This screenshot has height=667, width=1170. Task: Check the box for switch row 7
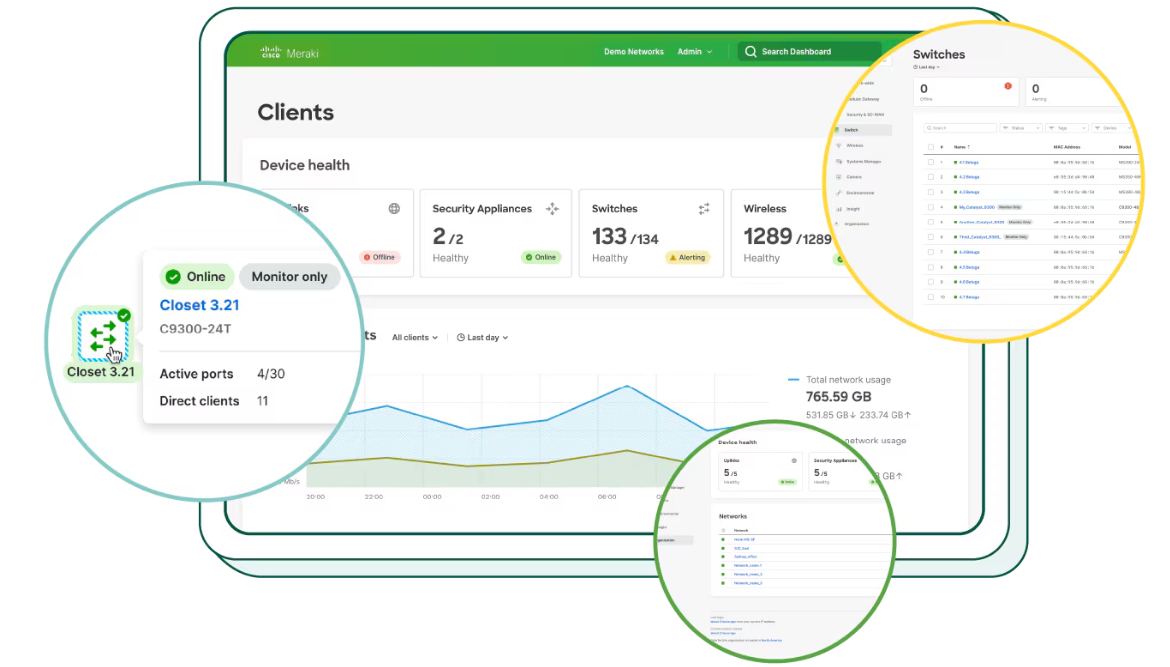click(x=930, y=251)
